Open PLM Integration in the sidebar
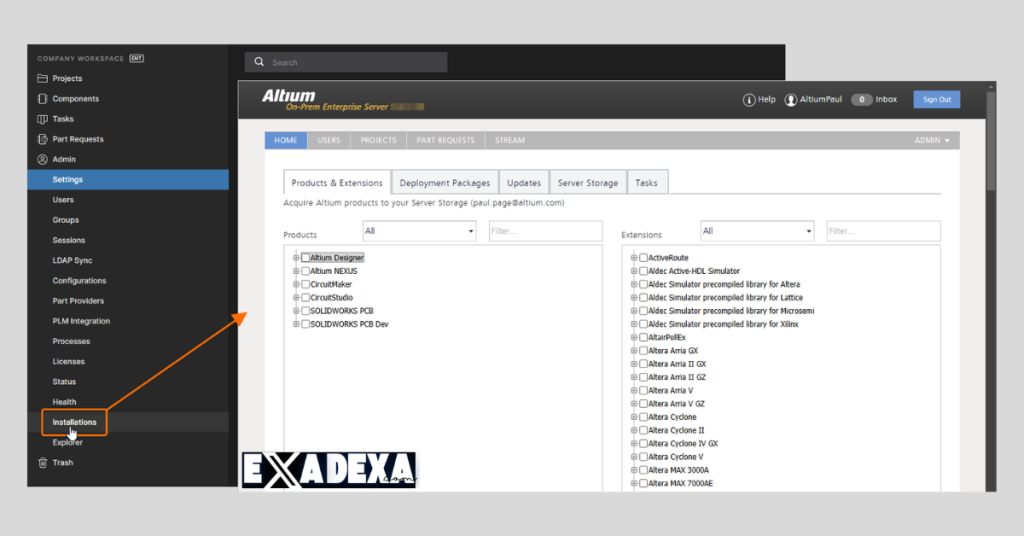This screenshot has height=536, width=1024. click(81, 321)
